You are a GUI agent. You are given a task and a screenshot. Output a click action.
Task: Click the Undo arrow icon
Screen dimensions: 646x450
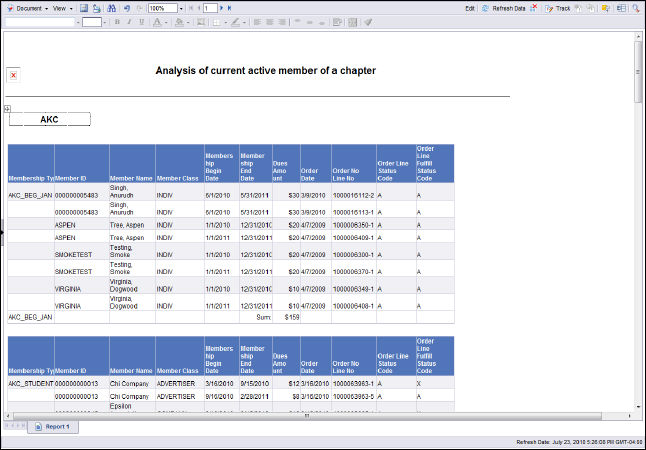[126, 7]
